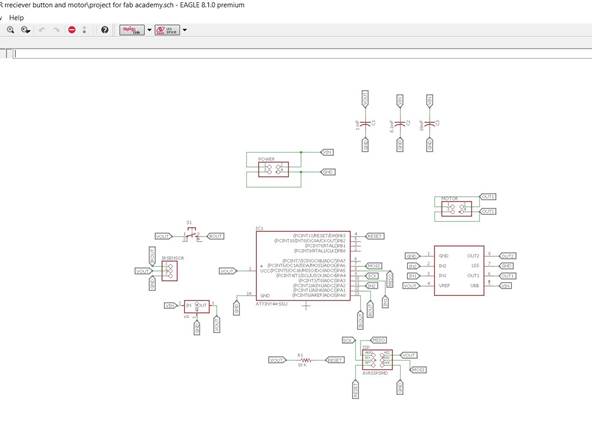The width and height of the screenshot is (592, 426).
Task: Open the Help menu
Action: [16, 18]
